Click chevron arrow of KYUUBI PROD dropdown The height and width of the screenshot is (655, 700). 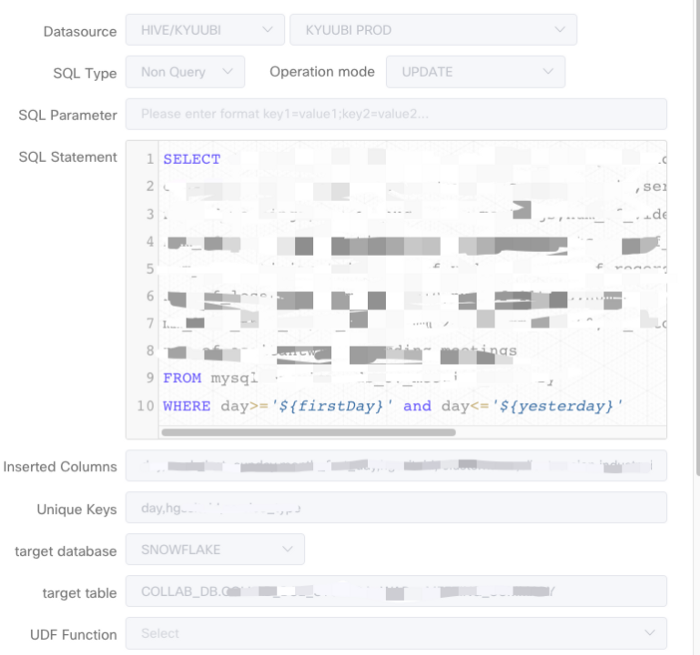(559, 30)
